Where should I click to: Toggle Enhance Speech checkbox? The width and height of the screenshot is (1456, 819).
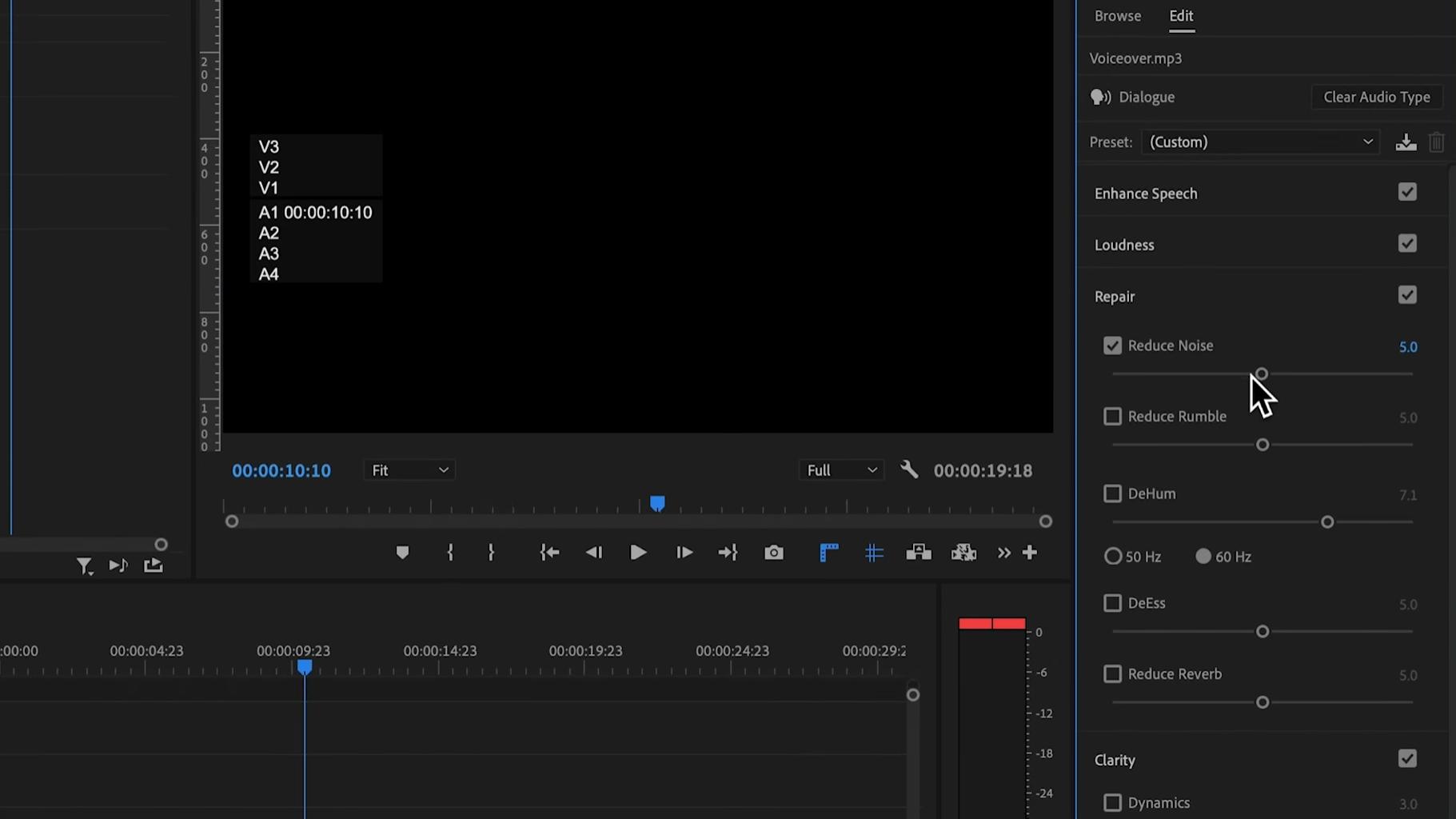click(1407, 192)
